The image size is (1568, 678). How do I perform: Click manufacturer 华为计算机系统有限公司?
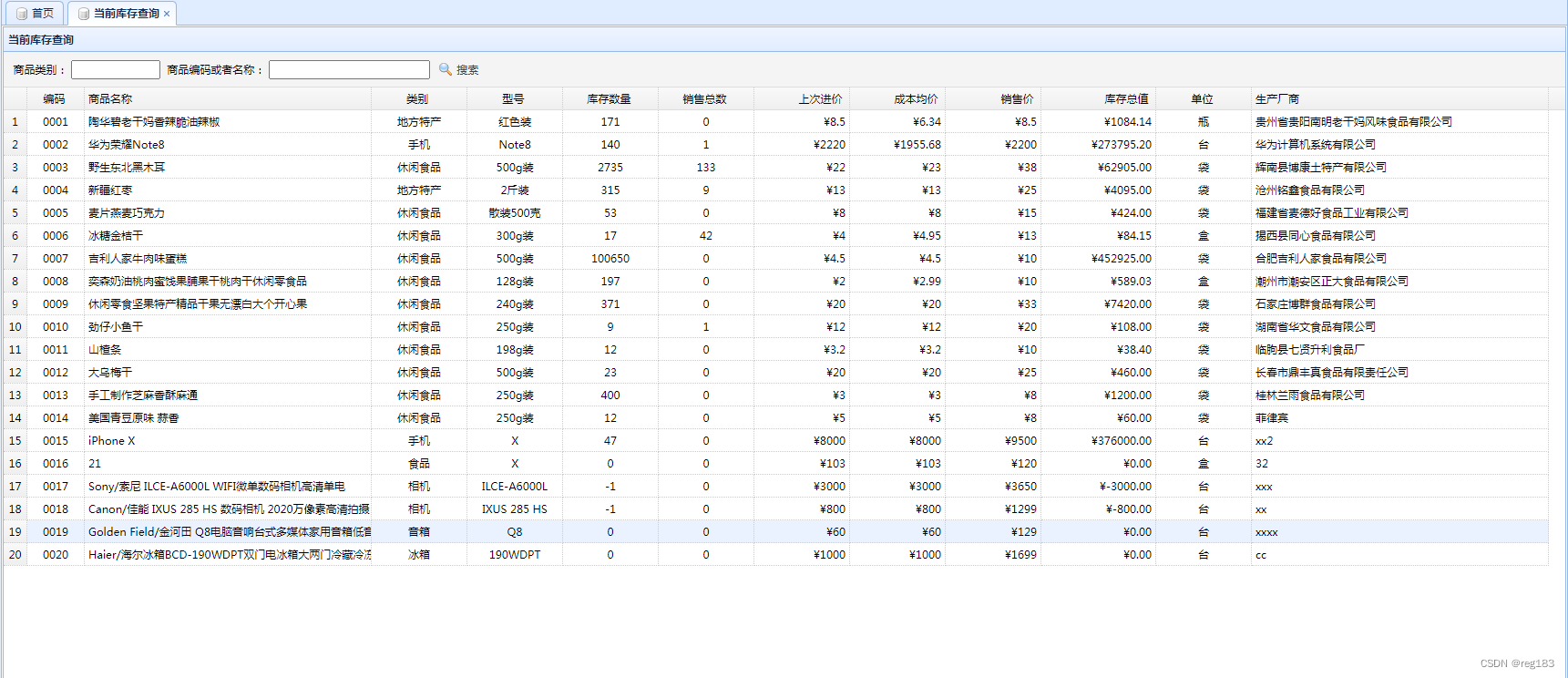click(x=1316, y=144)
